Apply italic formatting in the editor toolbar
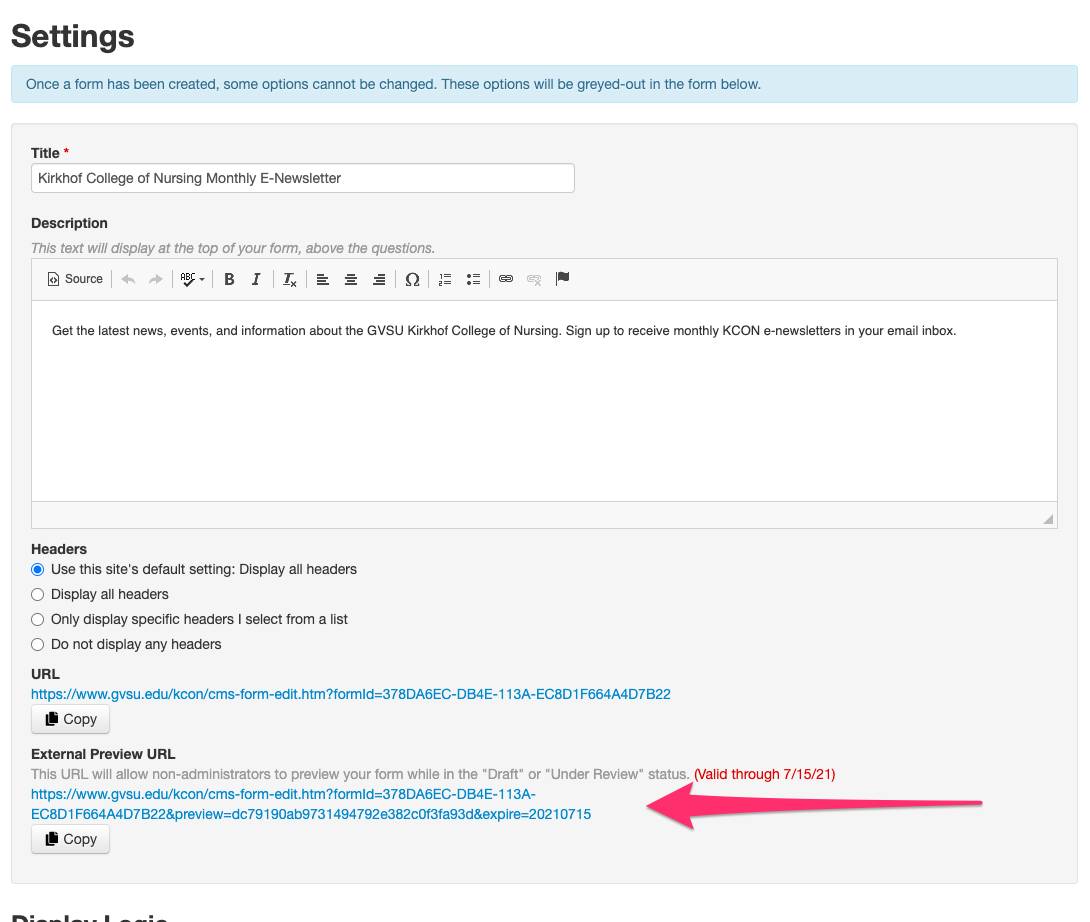This screenshot has width=1090, height=922. click(256, 279)
